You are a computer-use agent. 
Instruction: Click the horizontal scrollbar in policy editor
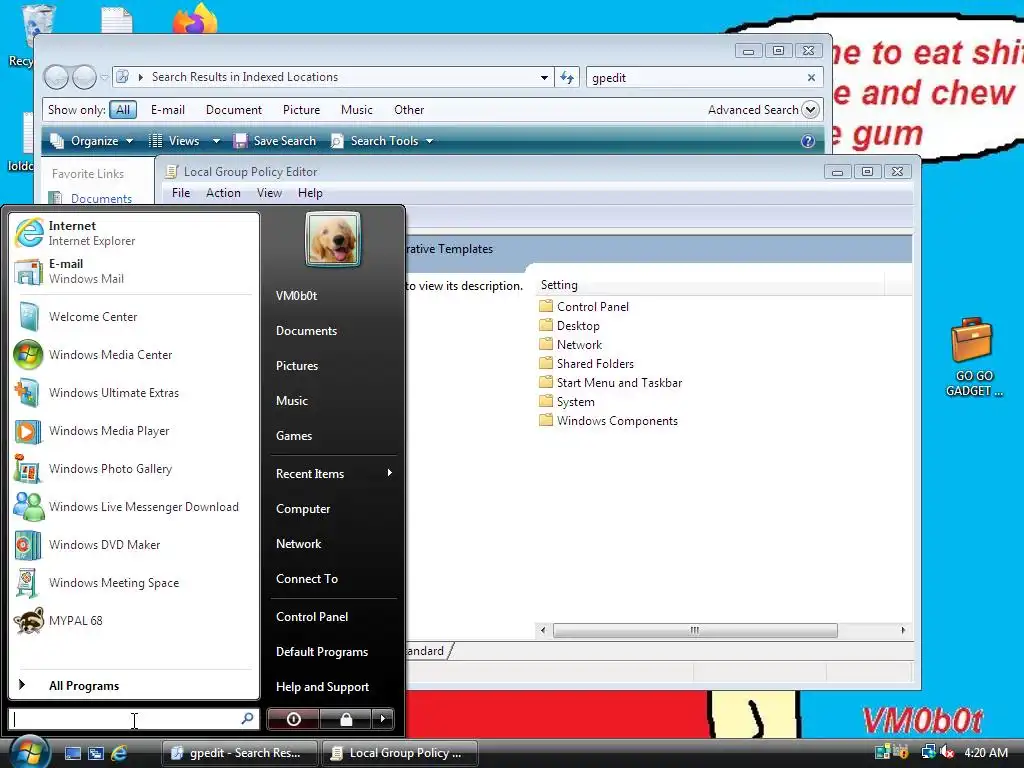(x=695, y=630)
